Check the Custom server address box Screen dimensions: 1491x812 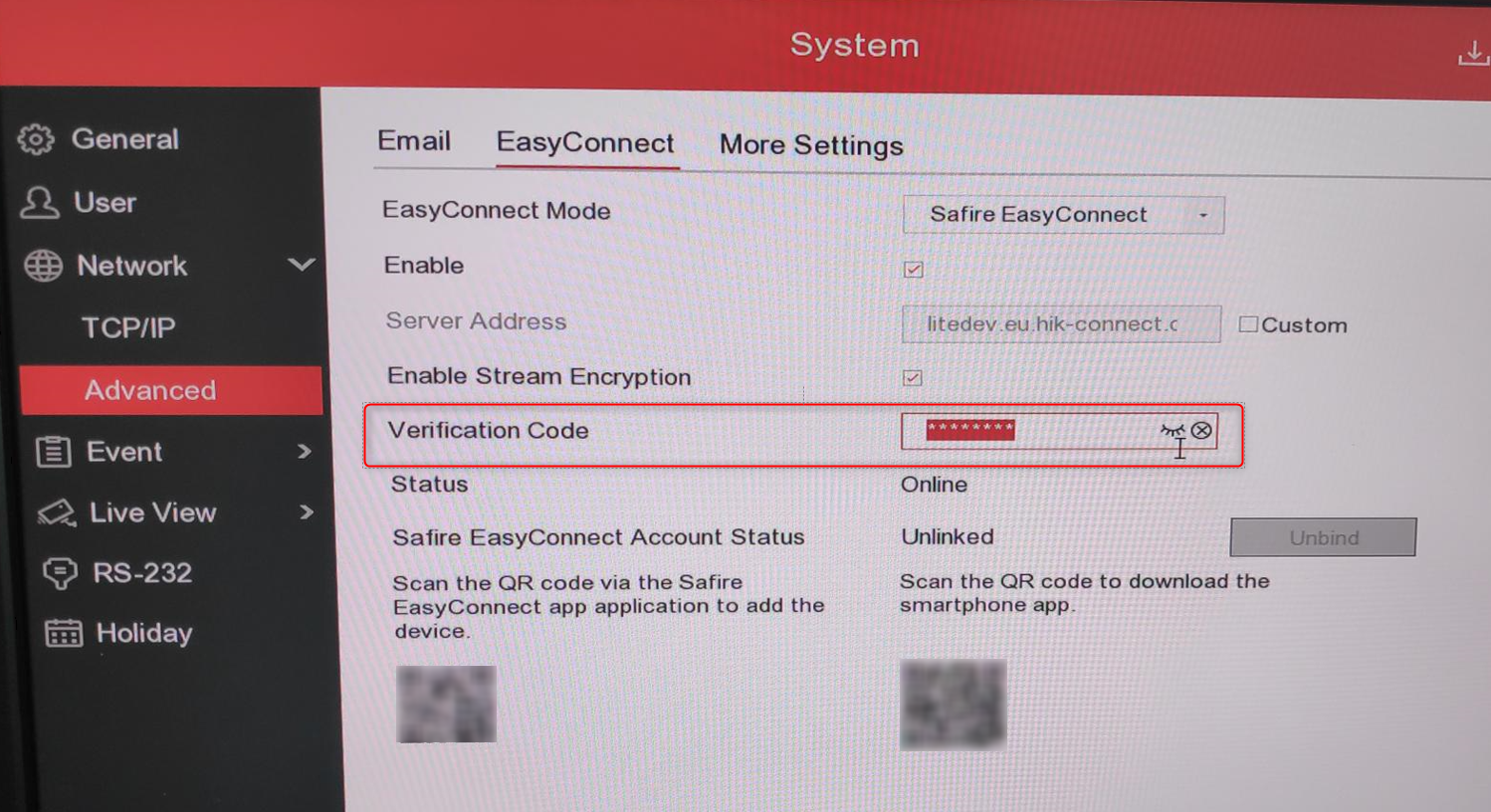tap(1248, 324)
